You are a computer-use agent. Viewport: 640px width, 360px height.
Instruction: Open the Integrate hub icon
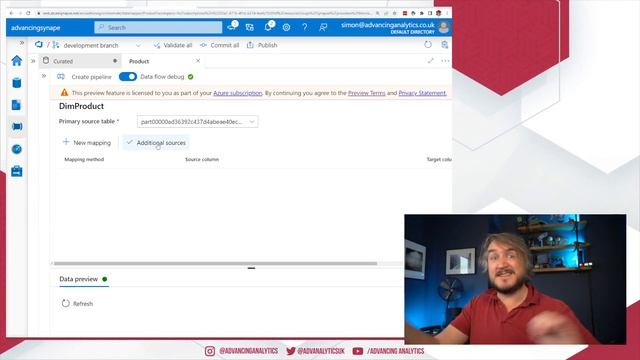(x=17, y=127)
